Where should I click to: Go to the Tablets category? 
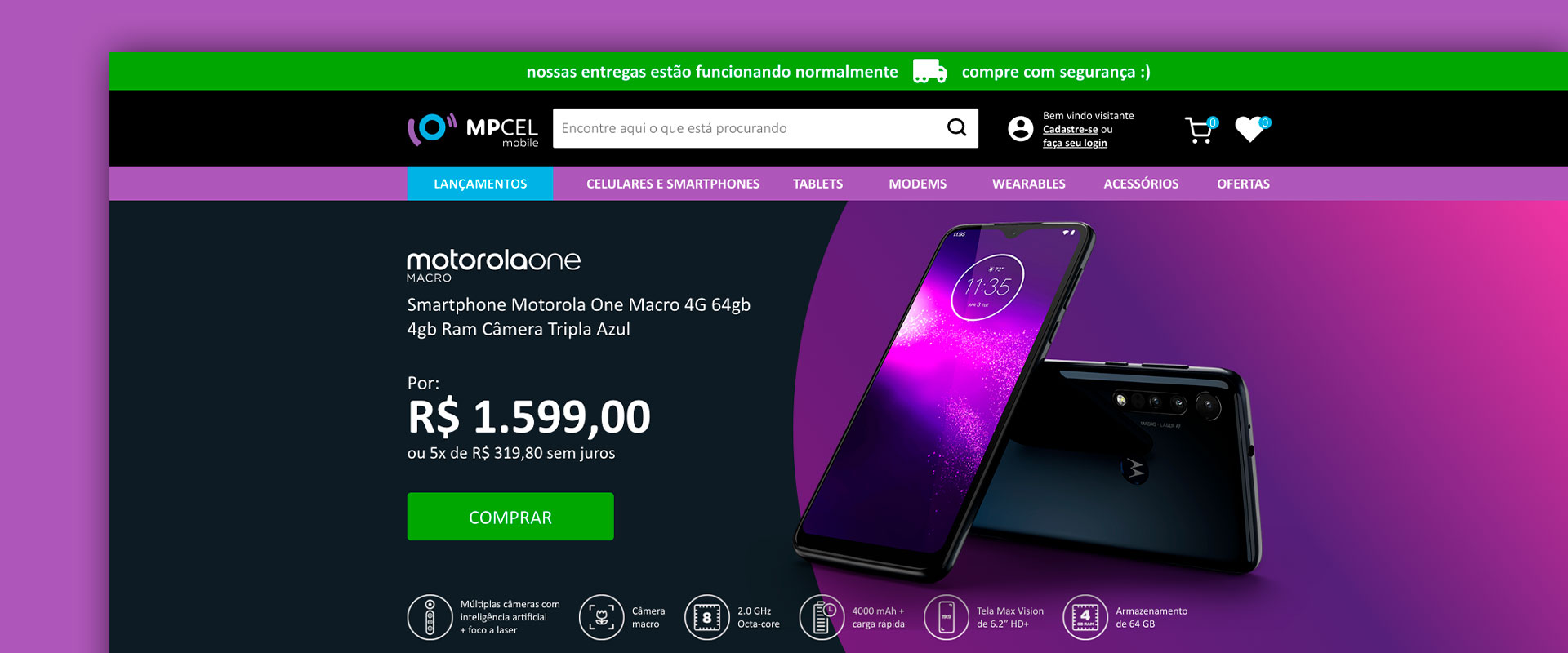coord(817,184)
